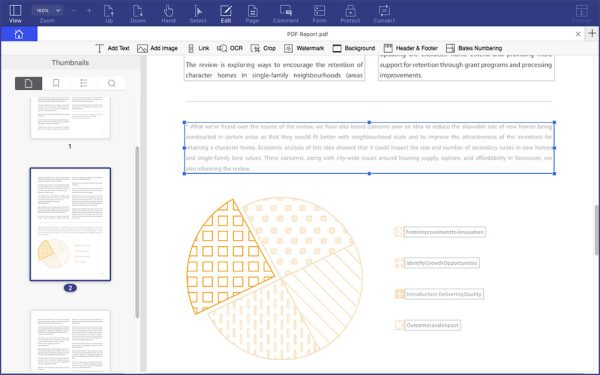
Task: Change the page Background
Action: [354, 48]
